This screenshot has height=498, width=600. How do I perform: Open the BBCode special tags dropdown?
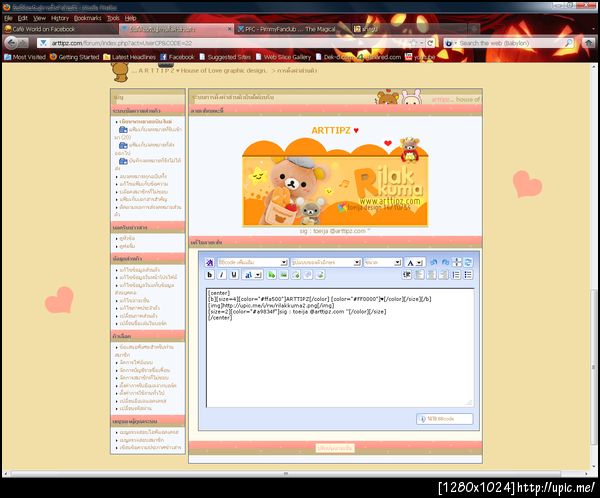click(253, 263)
